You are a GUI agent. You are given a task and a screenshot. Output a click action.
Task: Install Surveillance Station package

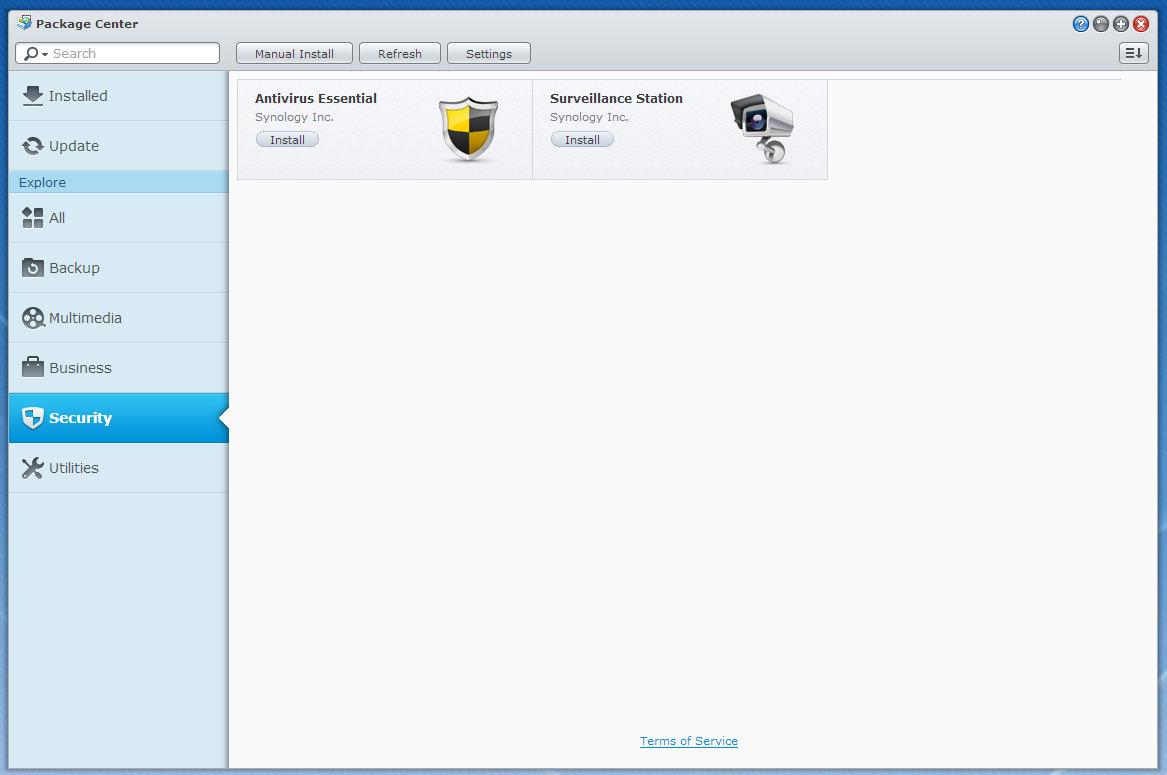tap(582, 139)
